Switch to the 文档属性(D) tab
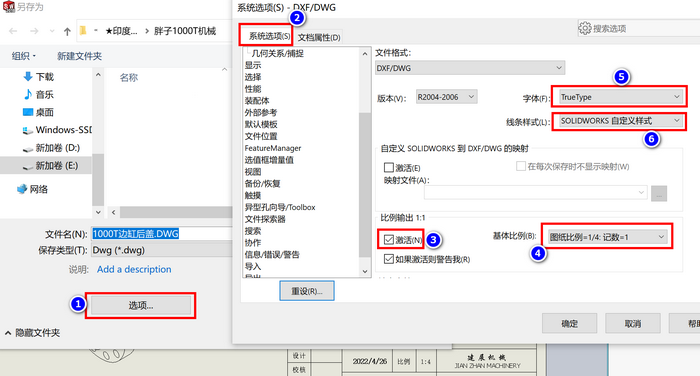 [319, 37]
